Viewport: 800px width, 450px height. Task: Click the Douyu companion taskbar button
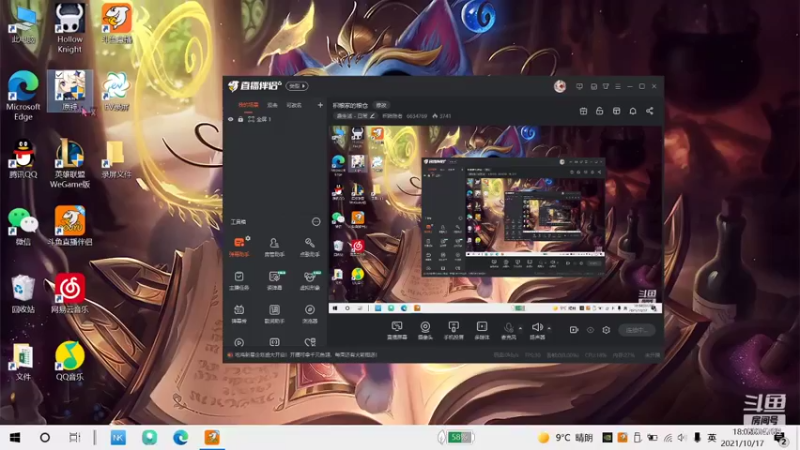[x=212, y=437]
